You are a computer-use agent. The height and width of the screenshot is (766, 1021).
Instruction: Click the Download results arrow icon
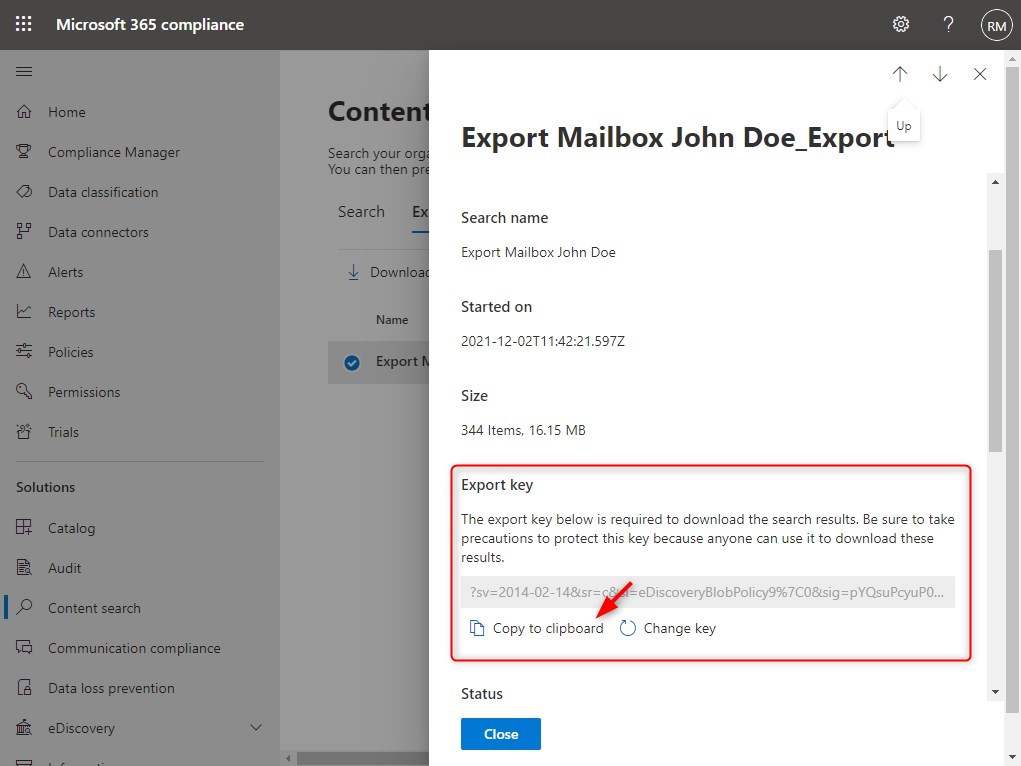click(x=353, y=272)
